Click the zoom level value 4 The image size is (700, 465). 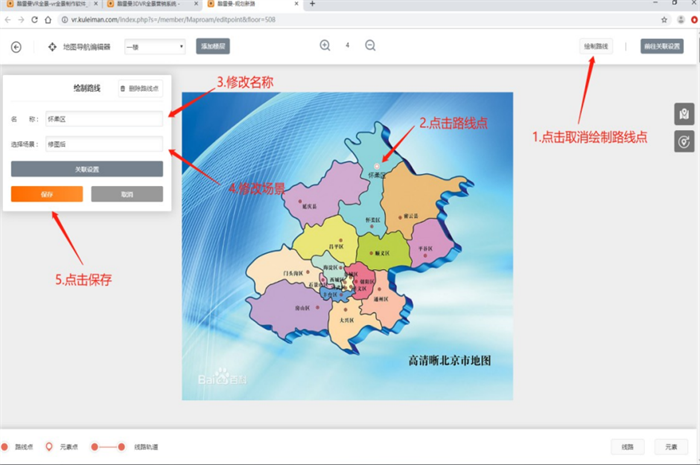[347, 45]
